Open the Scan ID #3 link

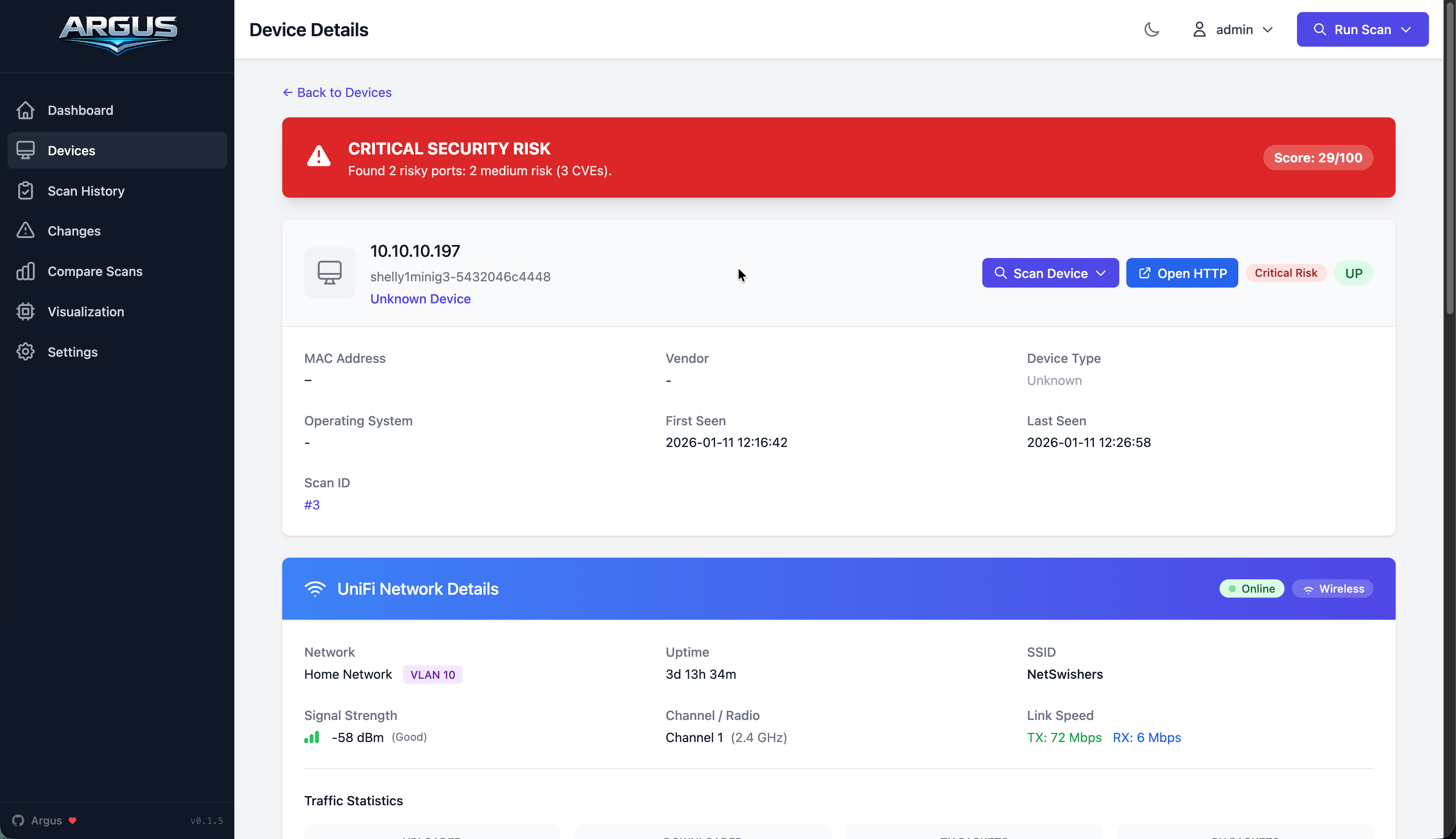point(312,505)
